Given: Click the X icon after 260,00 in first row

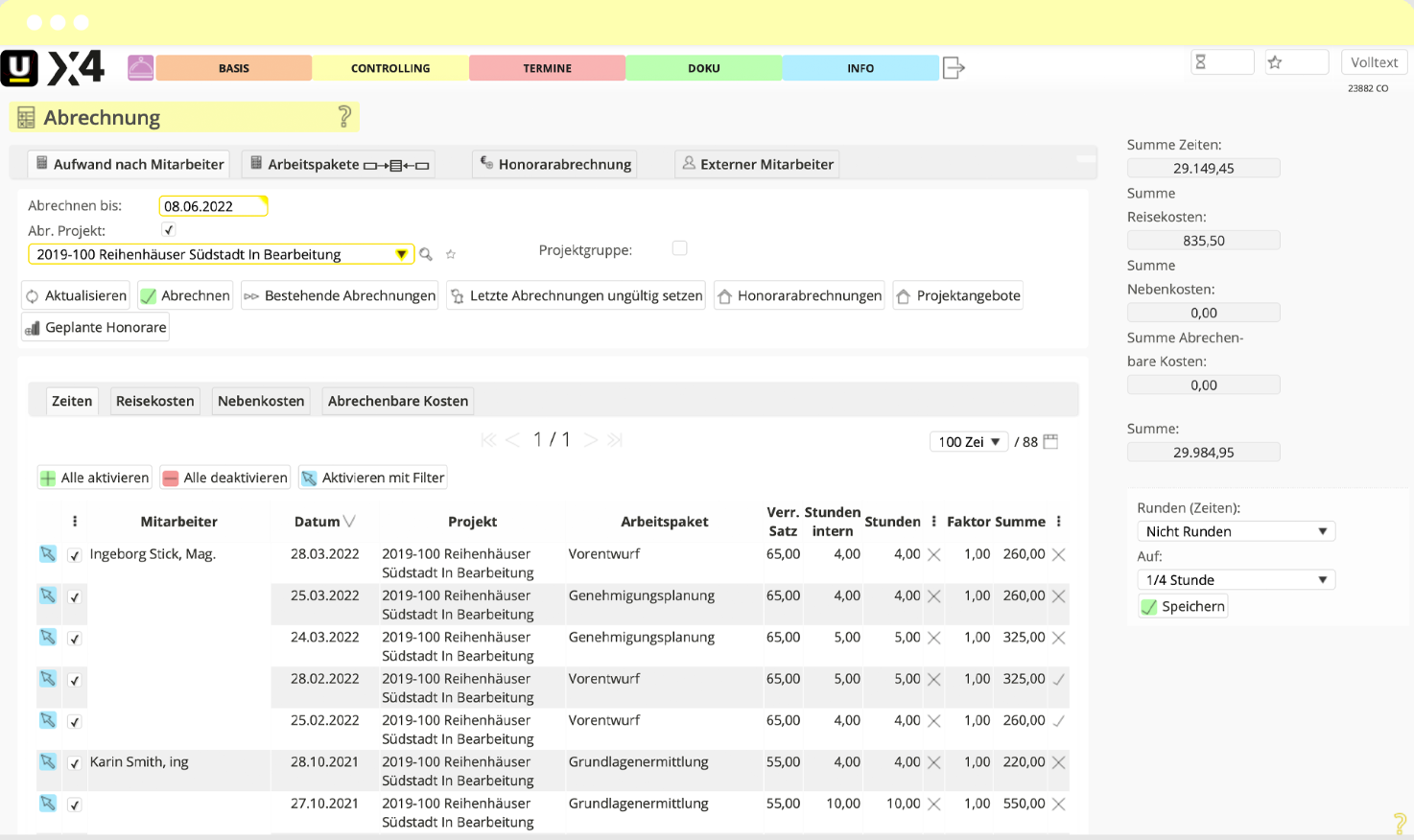Looking at the screenshot, I should click(1059, 554).
